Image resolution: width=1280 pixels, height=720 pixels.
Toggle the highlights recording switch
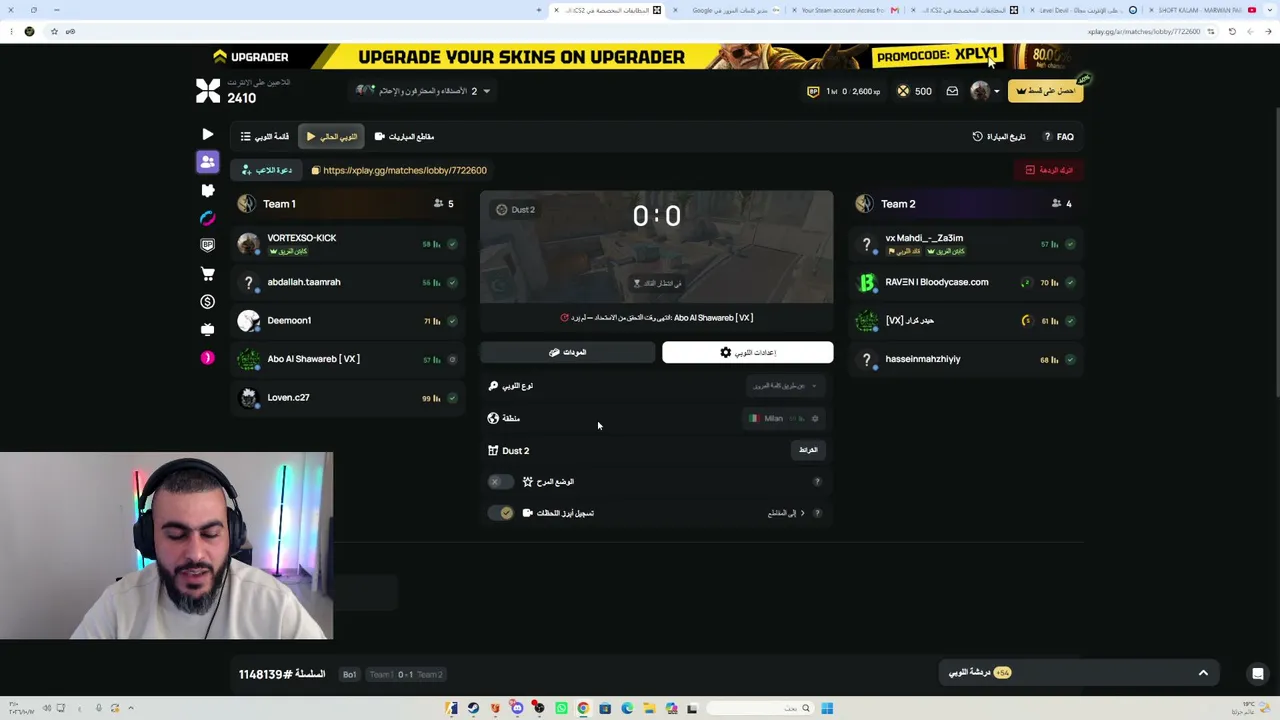coord(500,513)
